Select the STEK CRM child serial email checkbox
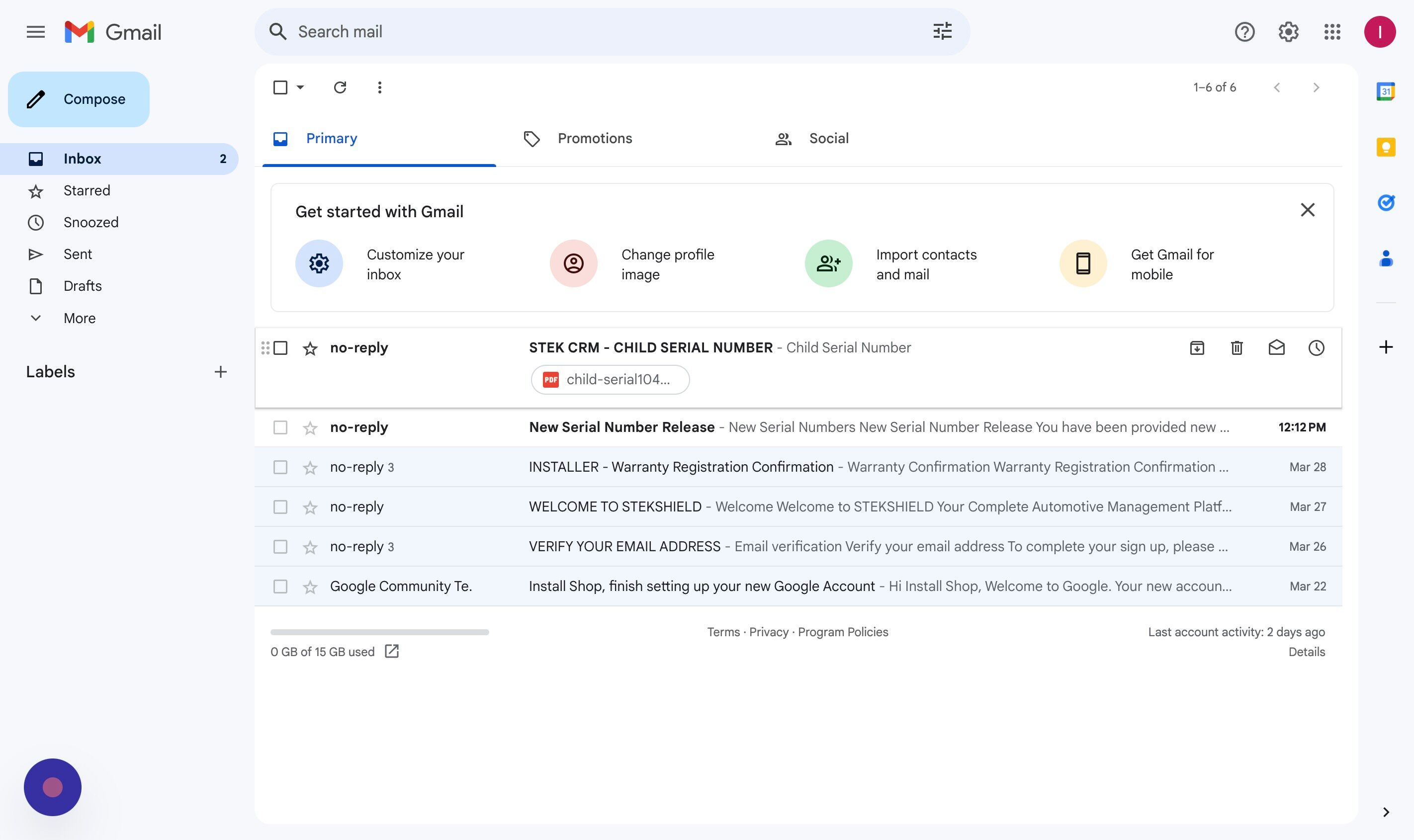 click(x=280, y=347)
